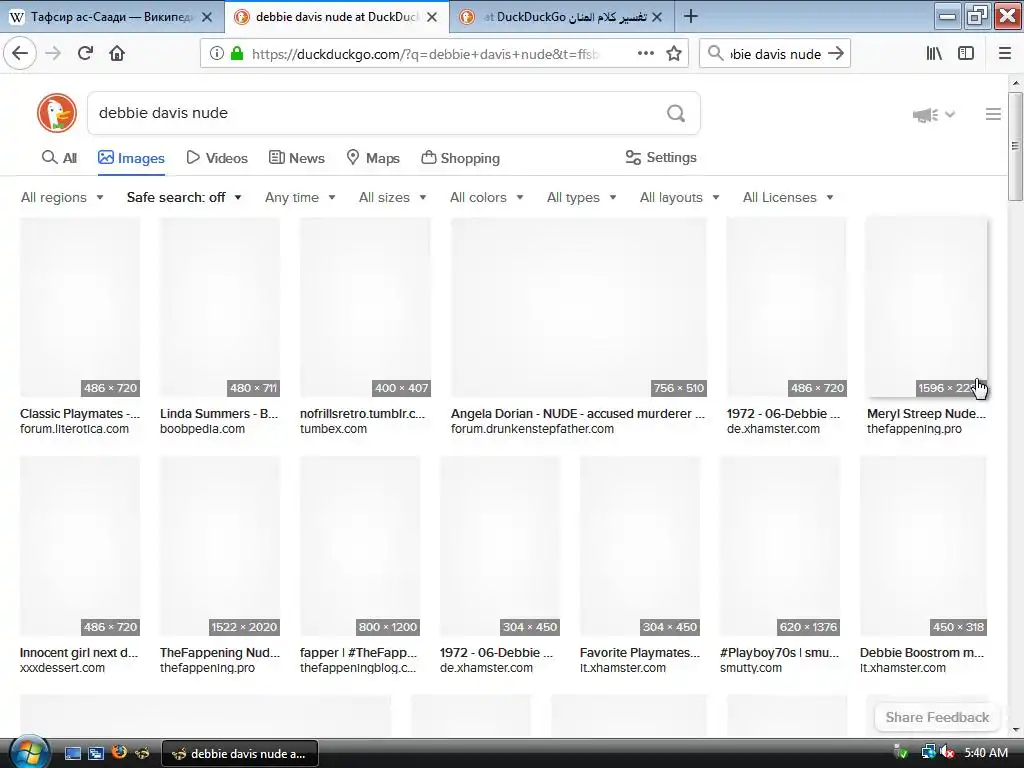The image size is (1024, 768).
Task: Click the Share Feedback button
Action: pos(937,717)
